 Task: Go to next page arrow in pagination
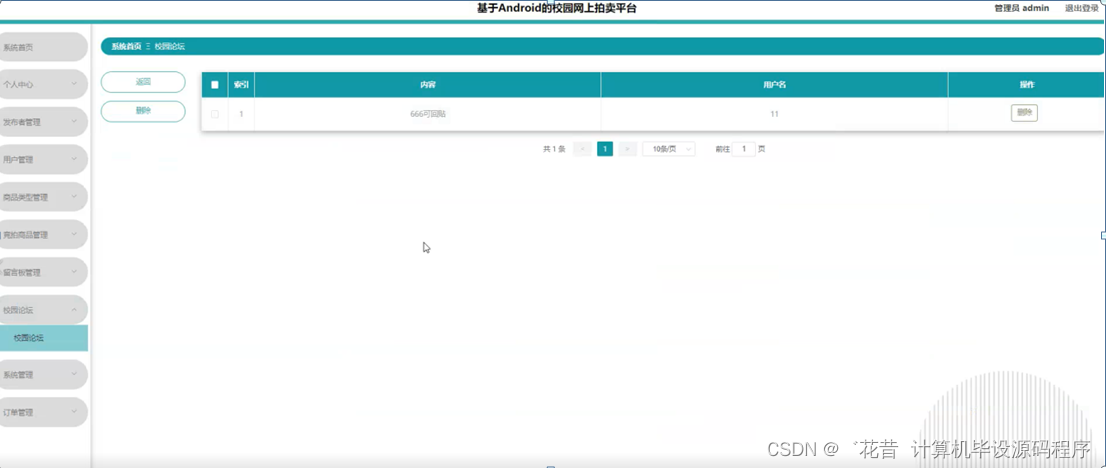click(x=628, y=149)
